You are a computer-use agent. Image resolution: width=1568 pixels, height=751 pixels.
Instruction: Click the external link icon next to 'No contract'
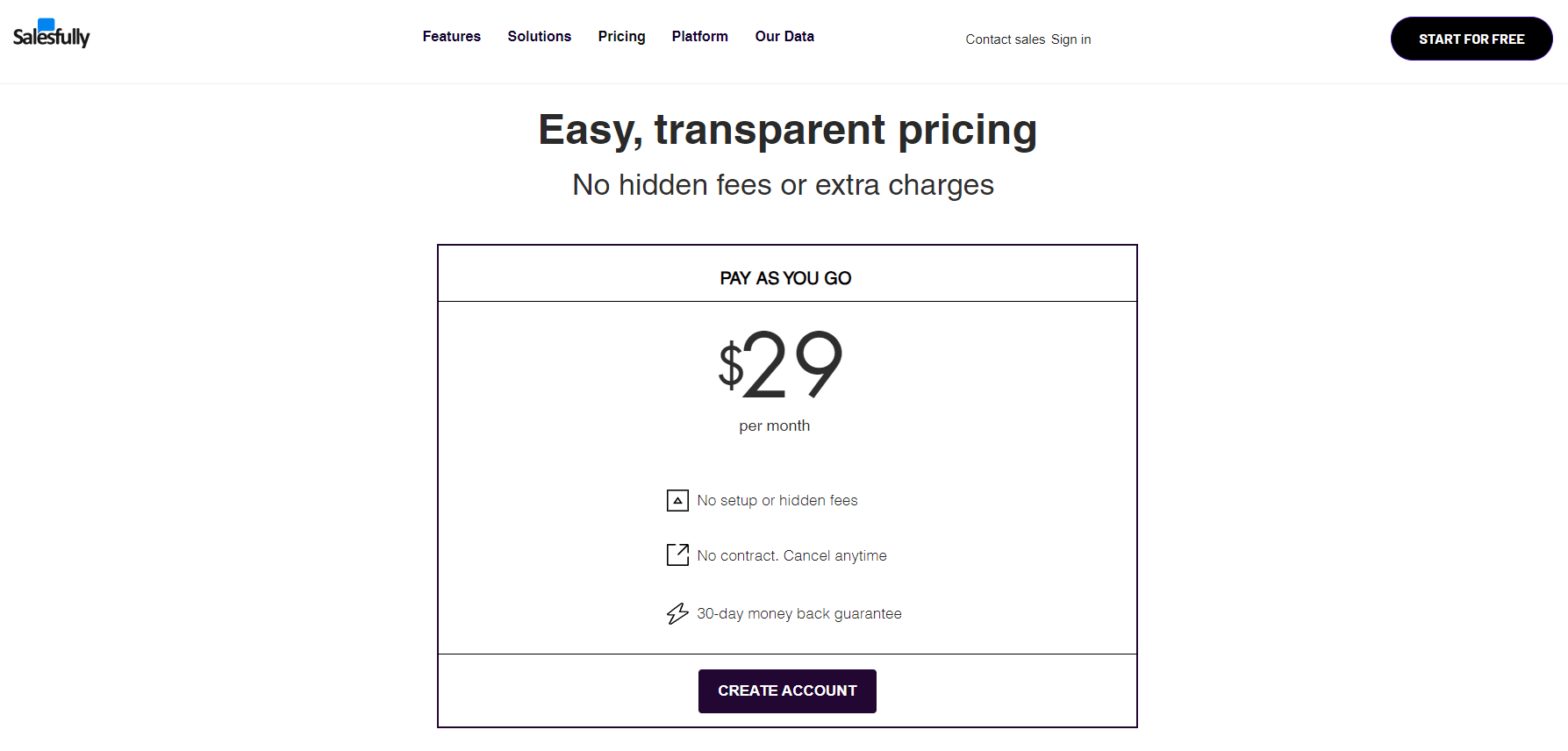pyautogui.click(x=677, y=554)
